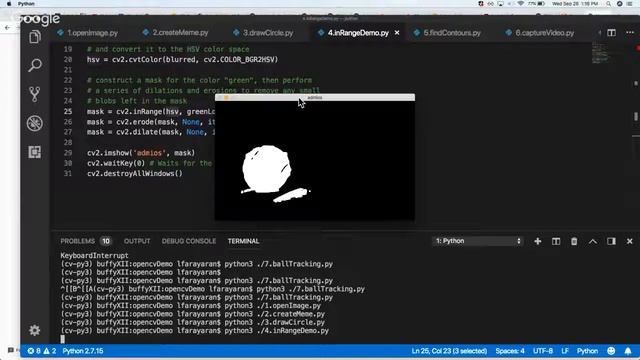Open the Notification Center menu bar icon
This screenshot has width=640, height=360.
coord(630,4)
